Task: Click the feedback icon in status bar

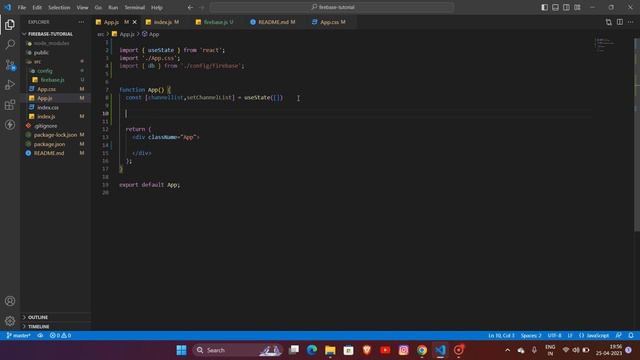Action: (619, 336)
